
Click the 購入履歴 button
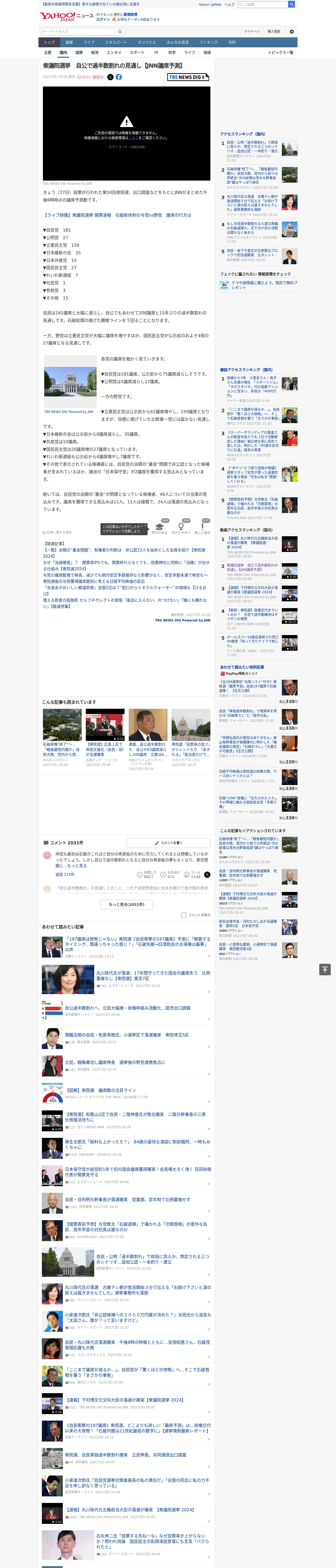click(274, 32)
